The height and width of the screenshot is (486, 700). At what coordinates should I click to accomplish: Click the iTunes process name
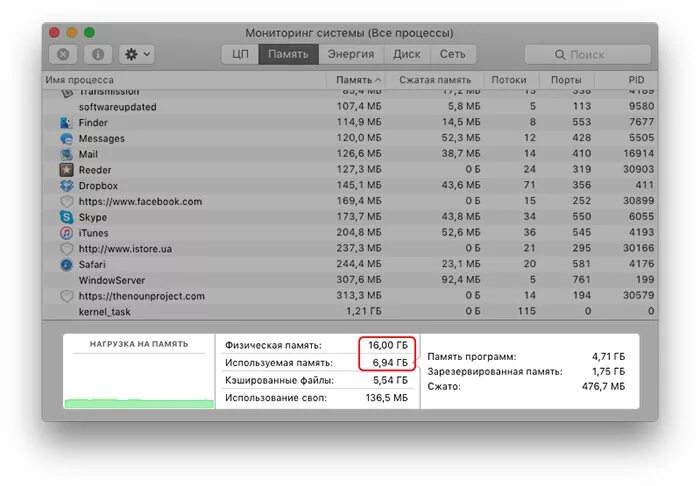pos(93,233)
